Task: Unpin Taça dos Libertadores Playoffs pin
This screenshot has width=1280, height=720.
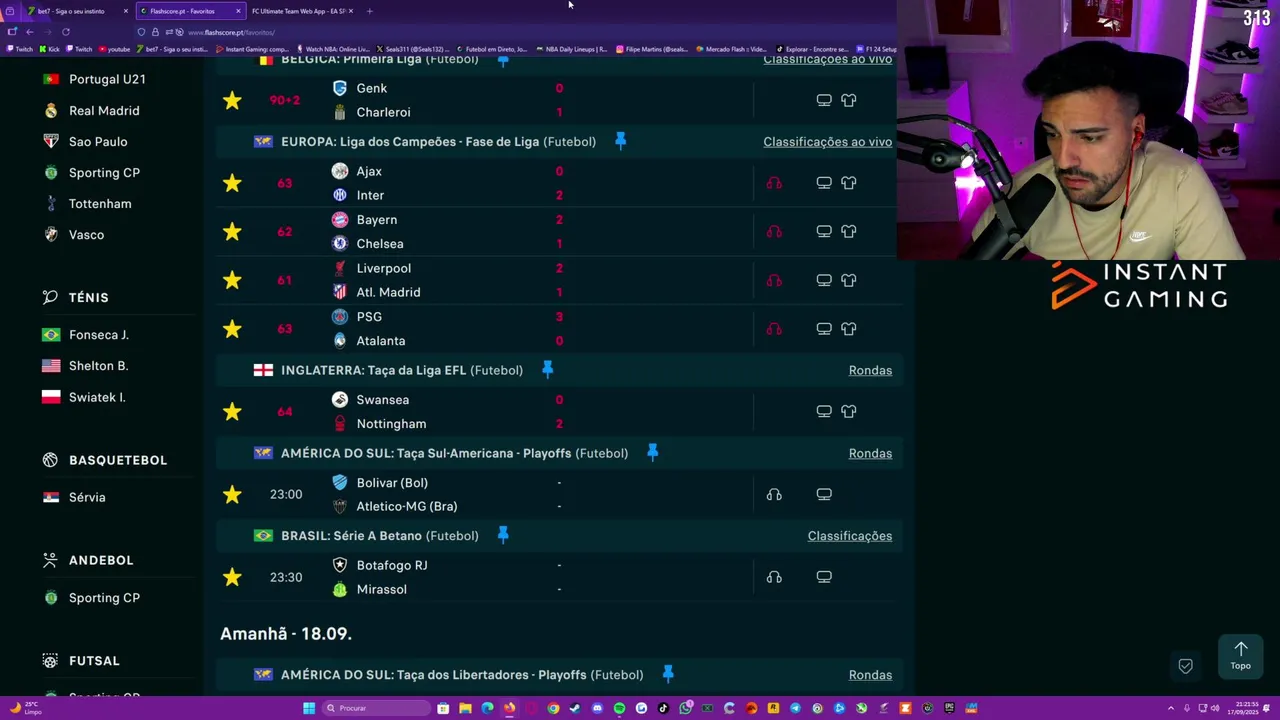Action: [668, 675]
